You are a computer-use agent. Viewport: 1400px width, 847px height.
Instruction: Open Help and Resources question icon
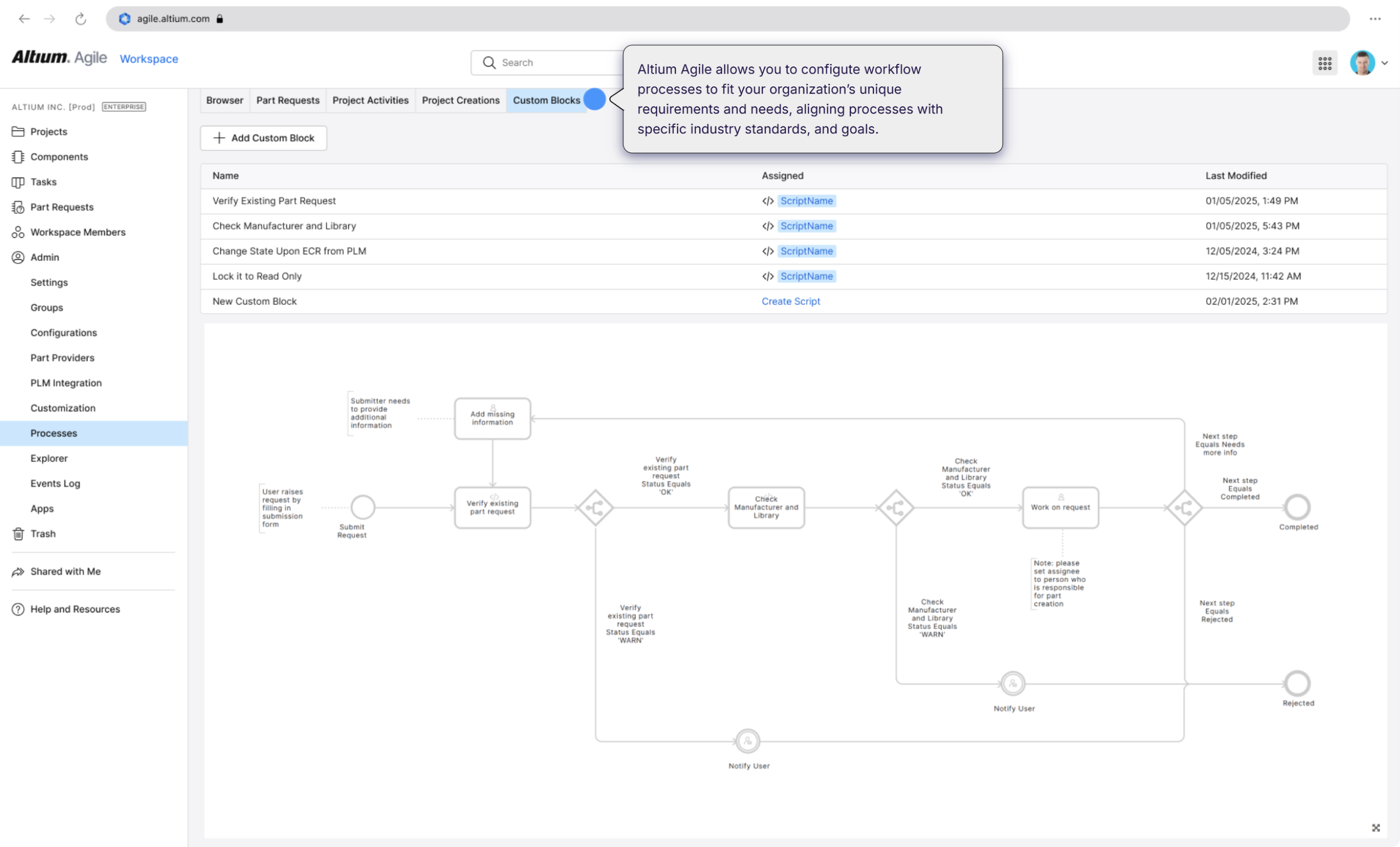tap(18, 609)
